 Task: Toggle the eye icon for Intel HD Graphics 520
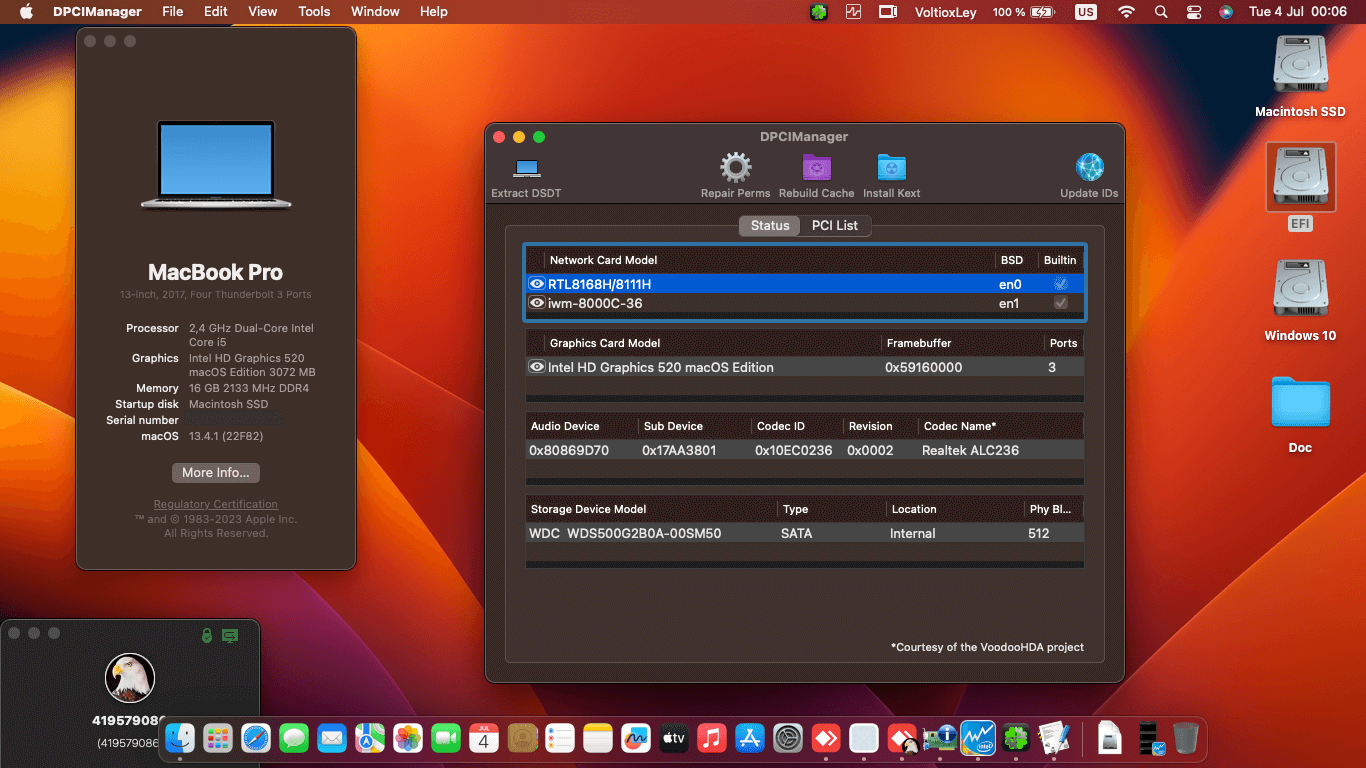(x=537, y=367)
